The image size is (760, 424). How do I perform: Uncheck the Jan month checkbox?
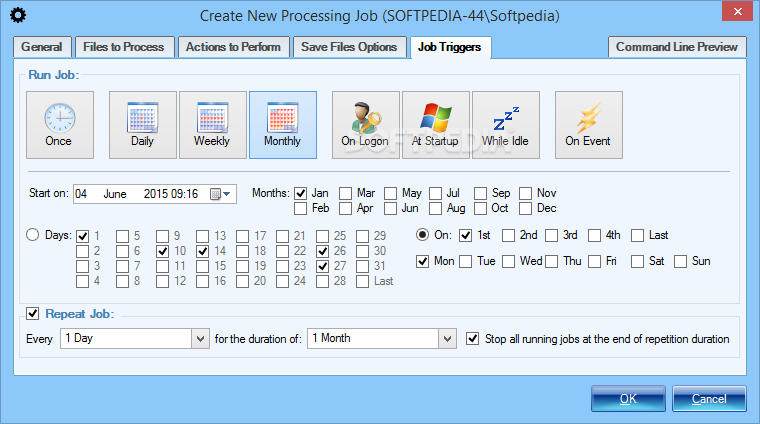tap(301, 193)
